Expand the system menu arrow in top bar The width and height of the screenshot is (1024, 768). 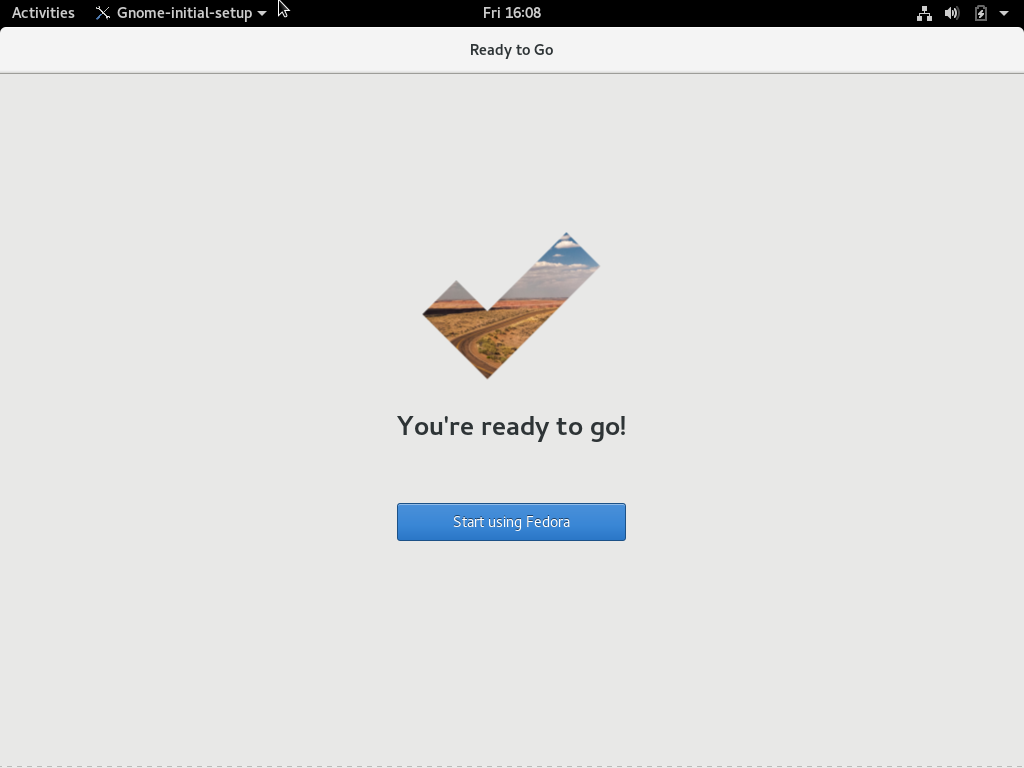click(1004, 13)
